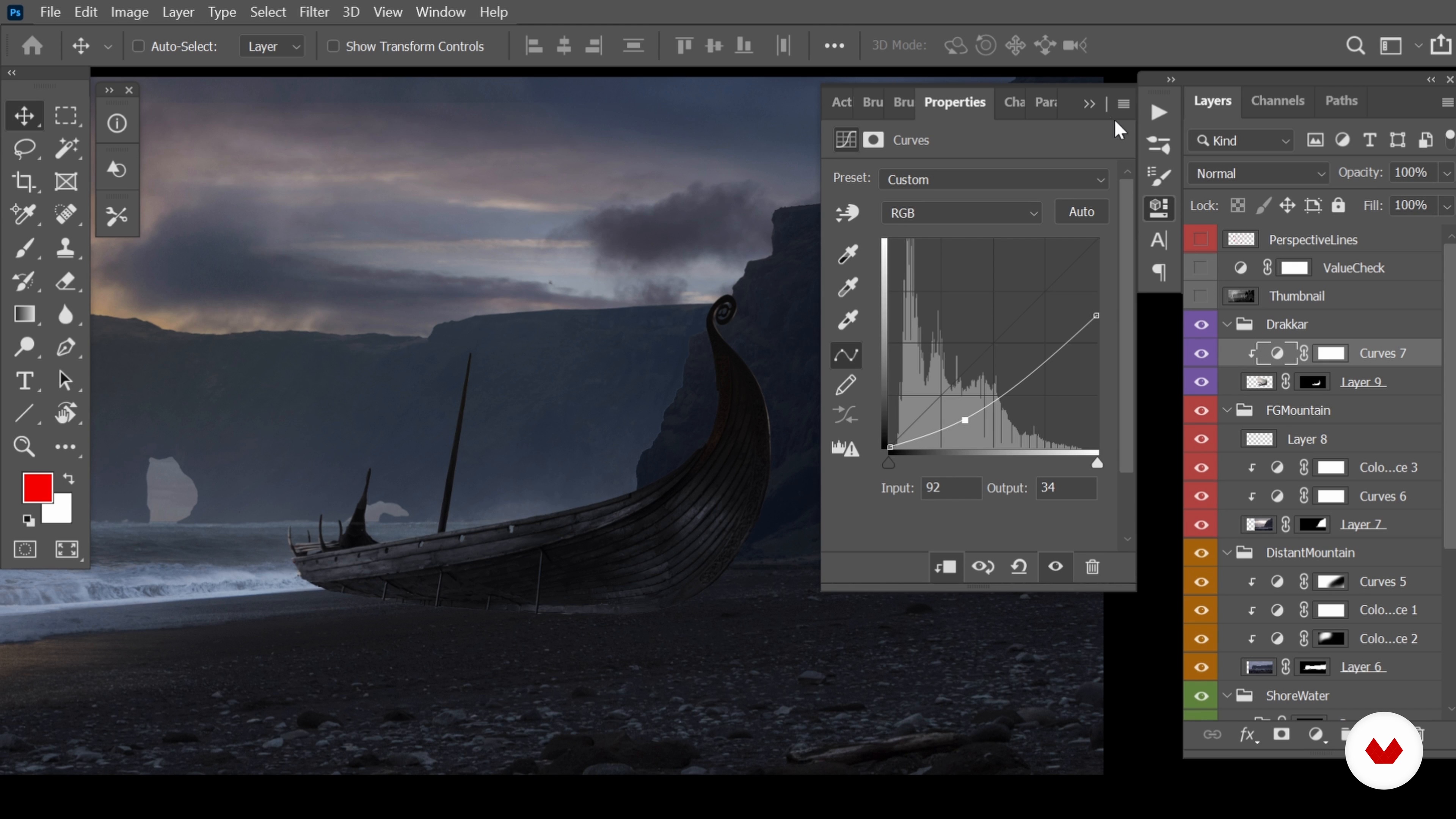Select the Dodge tool

tap(24, 347)
